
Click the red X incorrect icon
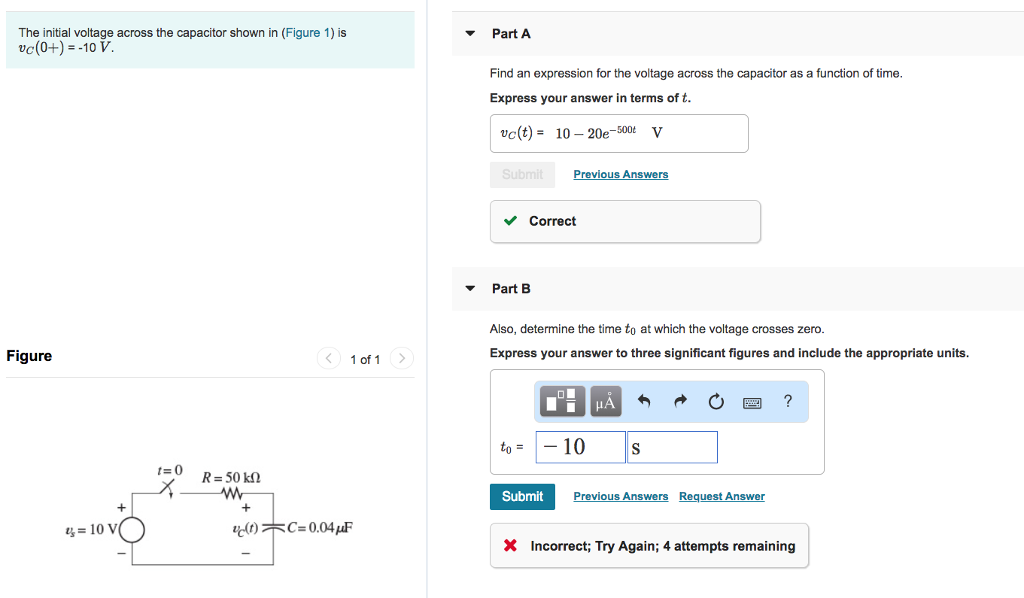[x=509, y=545]
